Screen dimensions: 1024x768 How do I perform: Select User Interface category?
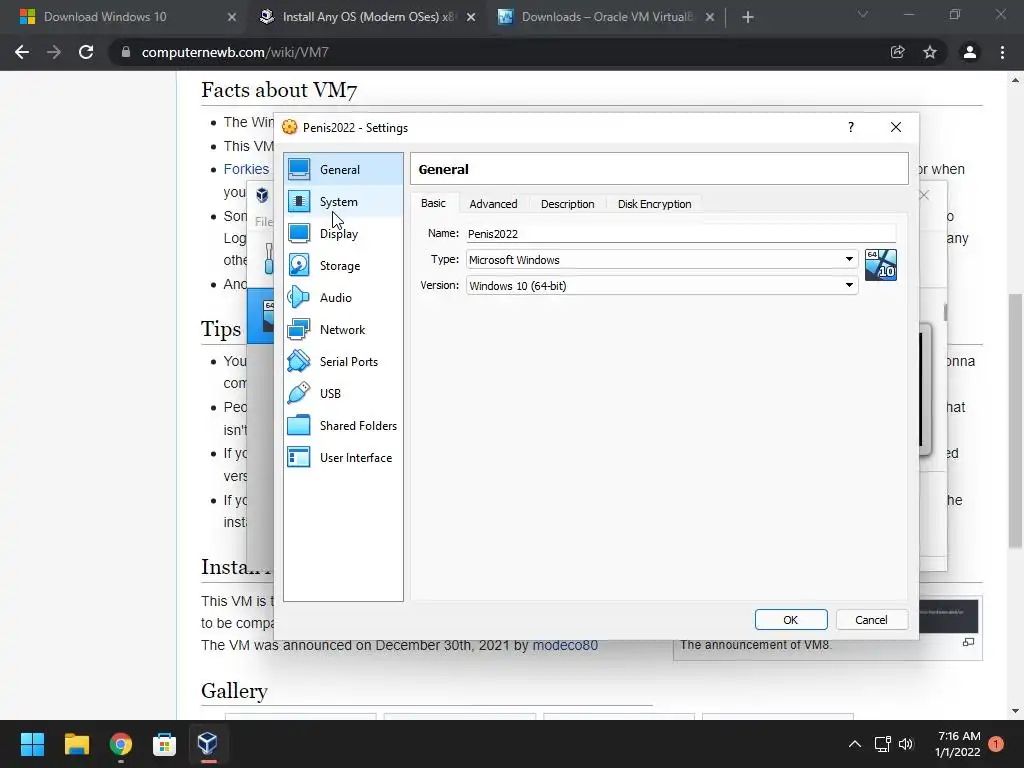coord(344,458)
